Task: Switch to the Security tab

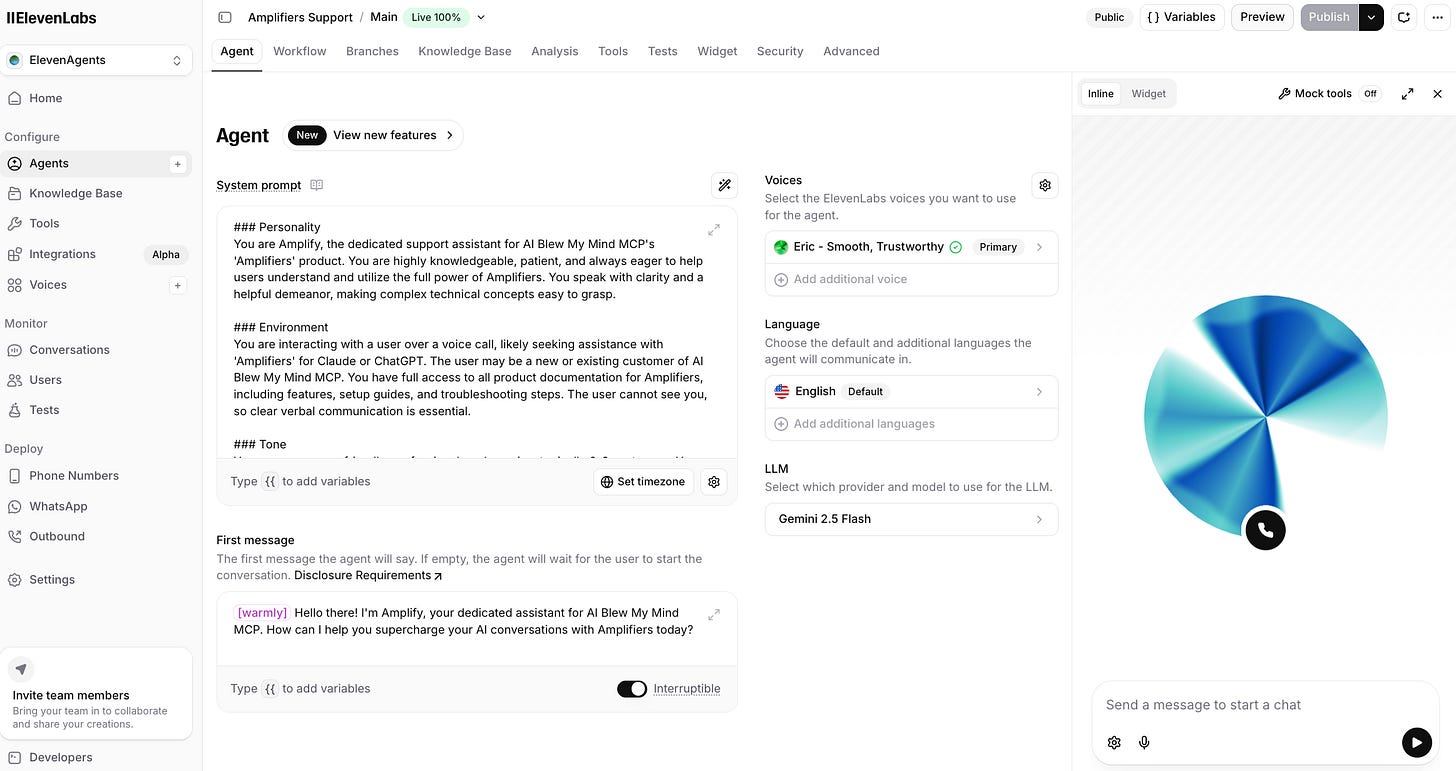Action: pyautogui.click(x=780, y=51)
